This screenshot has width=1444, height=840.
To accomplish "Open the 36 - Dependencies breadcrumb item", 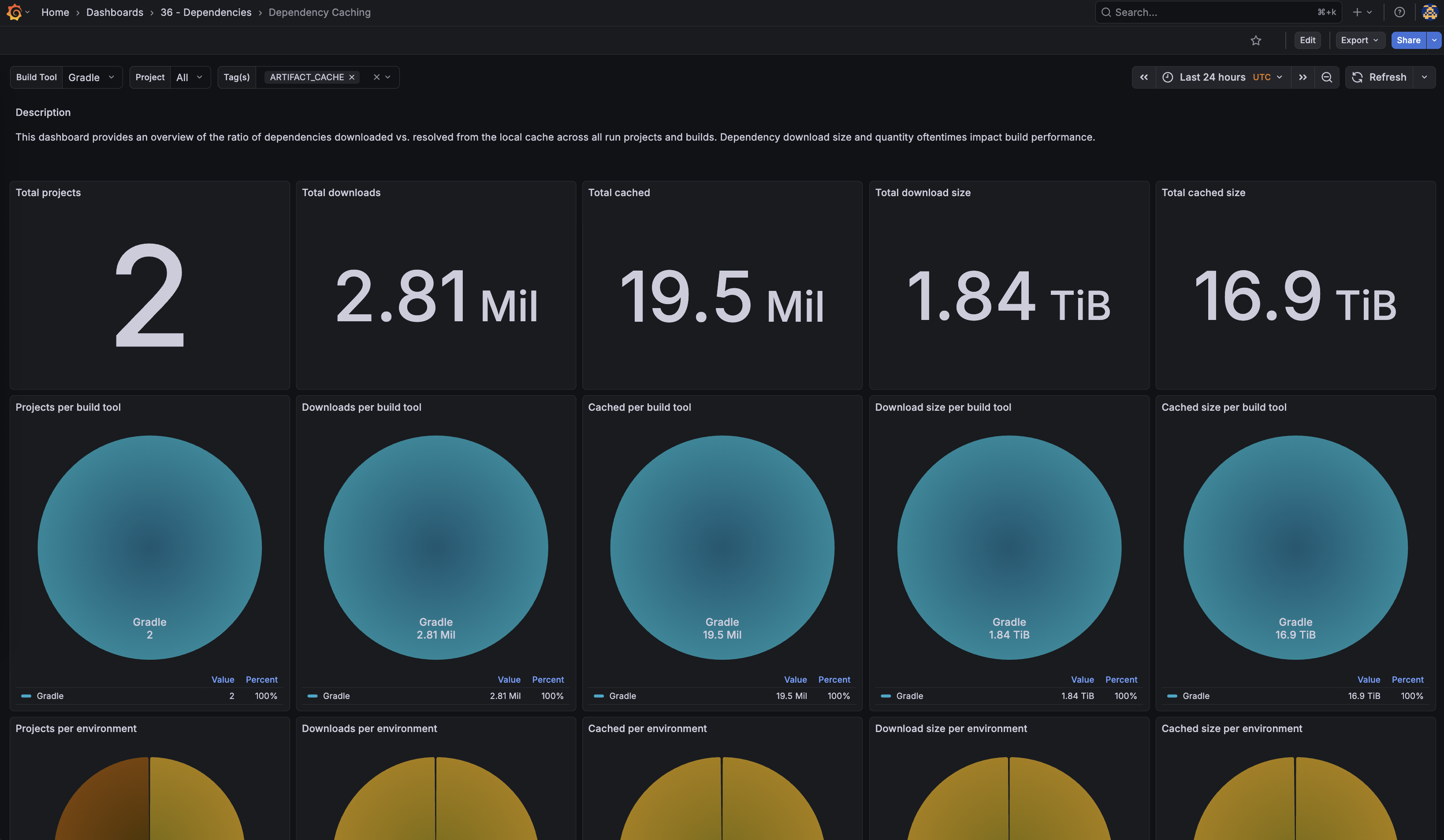I will 206,12.
